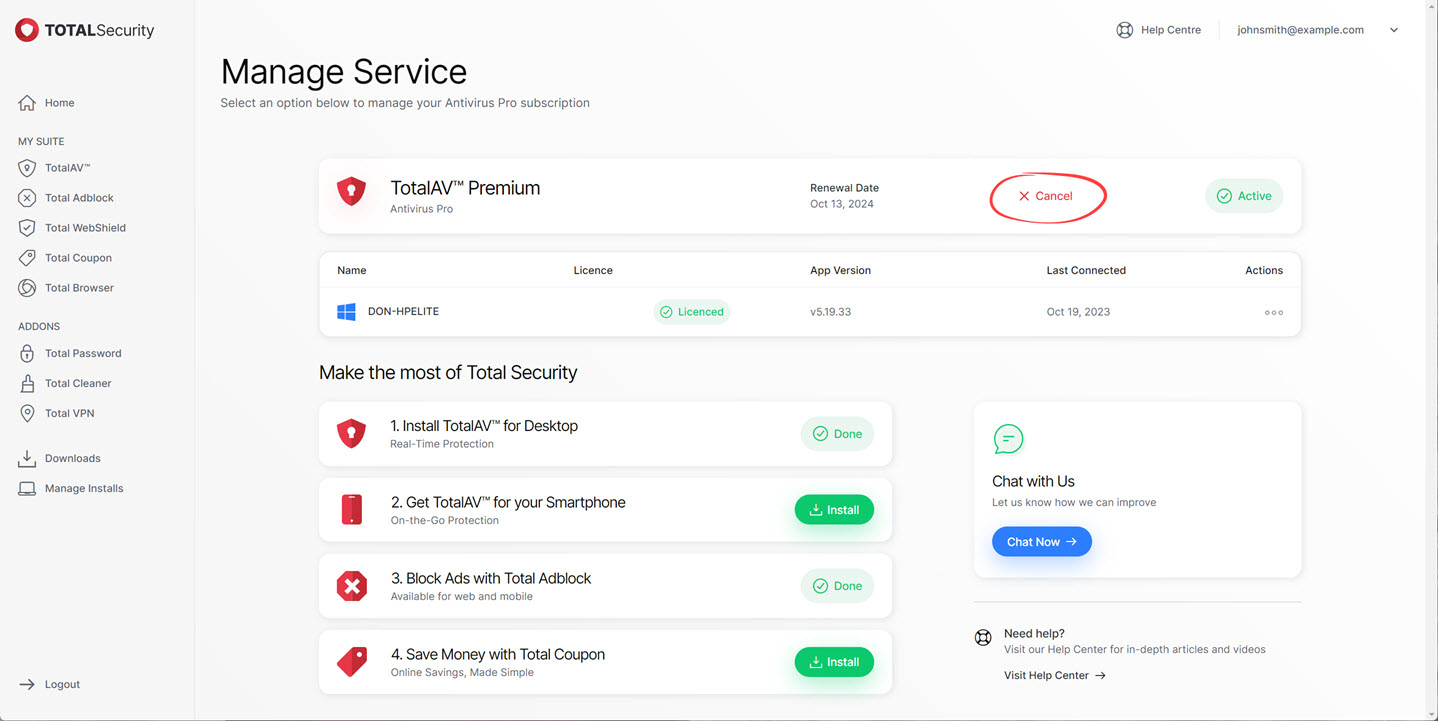Image resolution: width=1438 pixels, height=721 pixels.
Task: Open Total Adblock from the sidebar
Action: [x=79, y=198]
